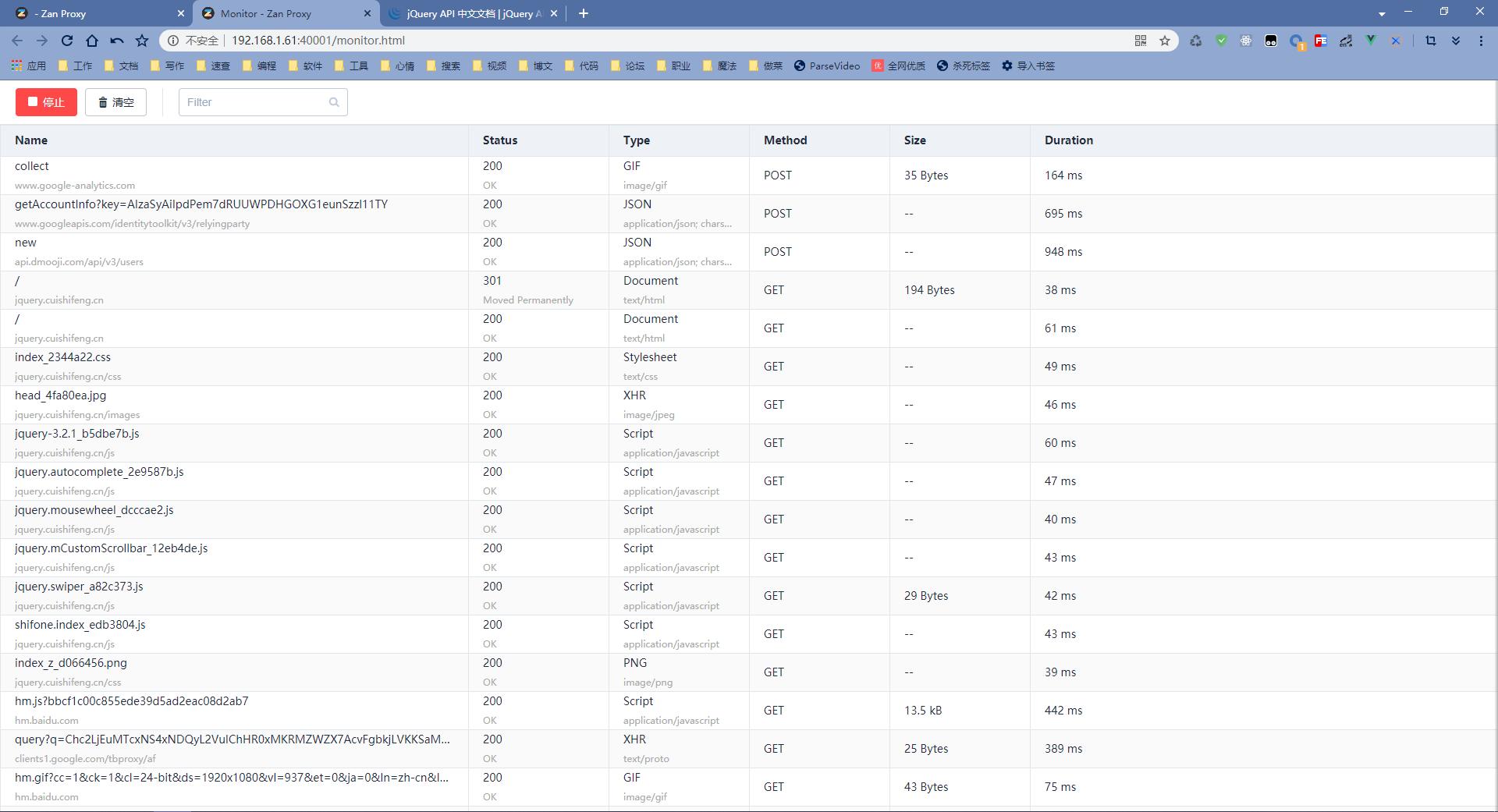Screen dimensions: 1498x812
Task: Focus the Filter input field
Action: (x=263, y=102)
